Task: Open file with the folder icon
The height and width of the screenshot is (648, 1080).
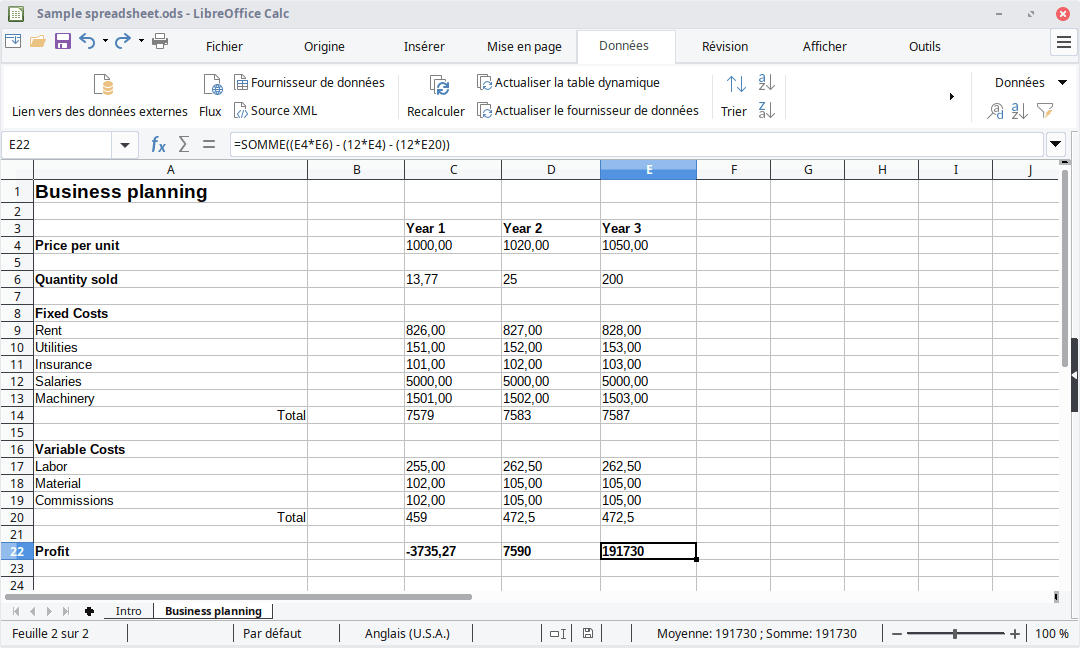Action: (x=38, y=41)
